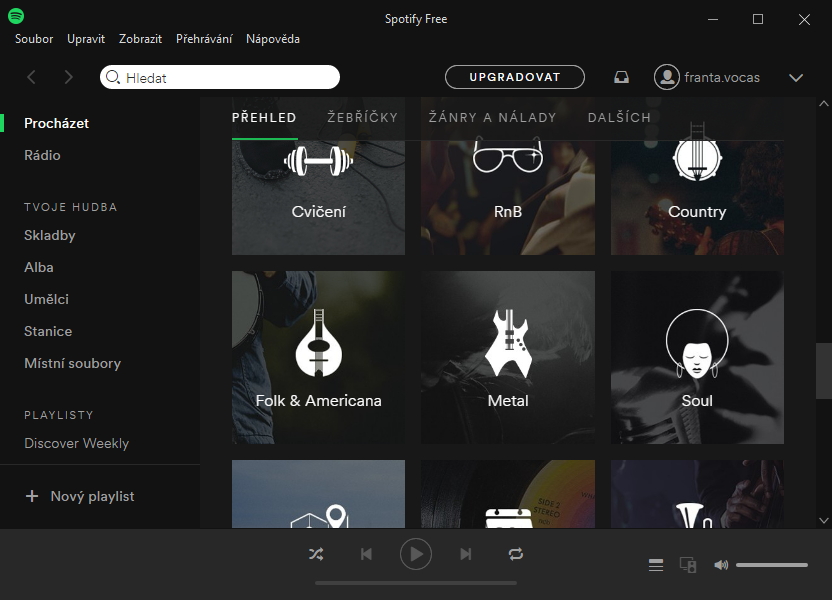The height and width of the screenshot is (600, 832).
Task: Click the search magnifier icon
Action: 112,77
